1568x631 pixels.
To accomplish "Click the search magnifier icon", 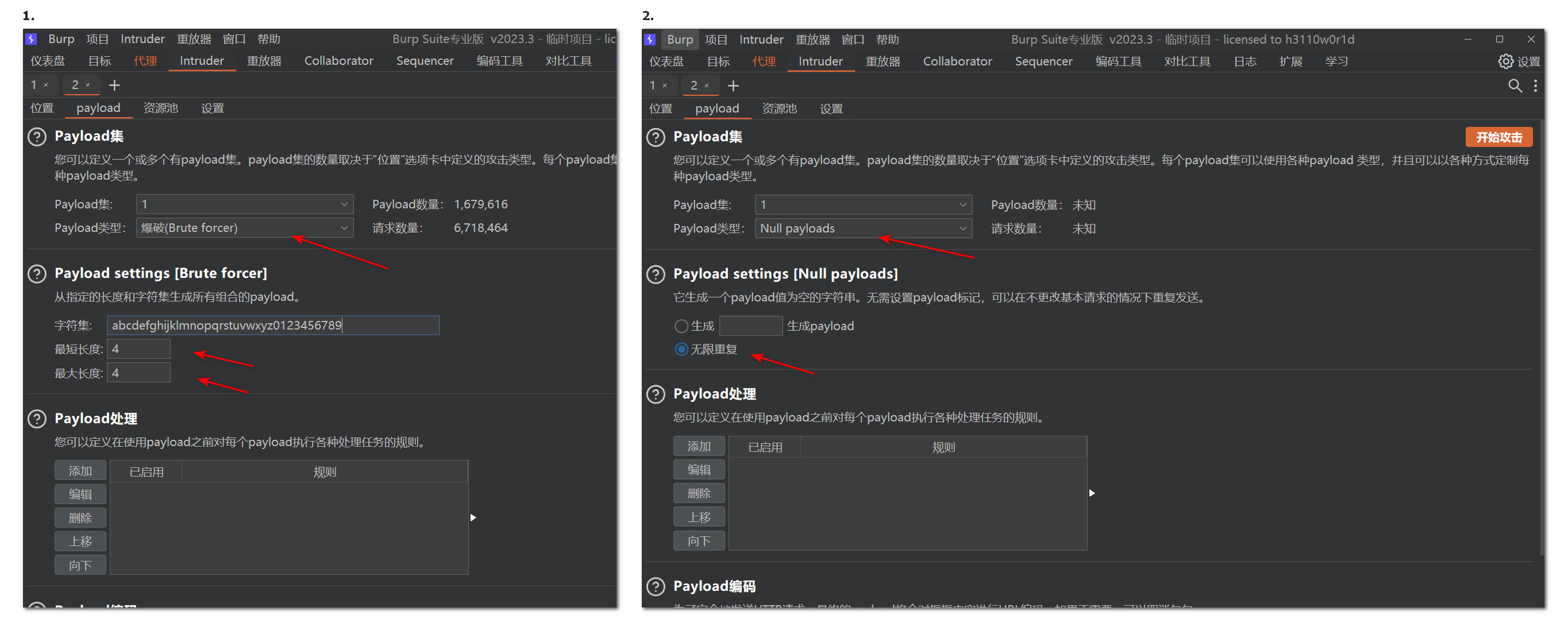I will coord(1514,86).
